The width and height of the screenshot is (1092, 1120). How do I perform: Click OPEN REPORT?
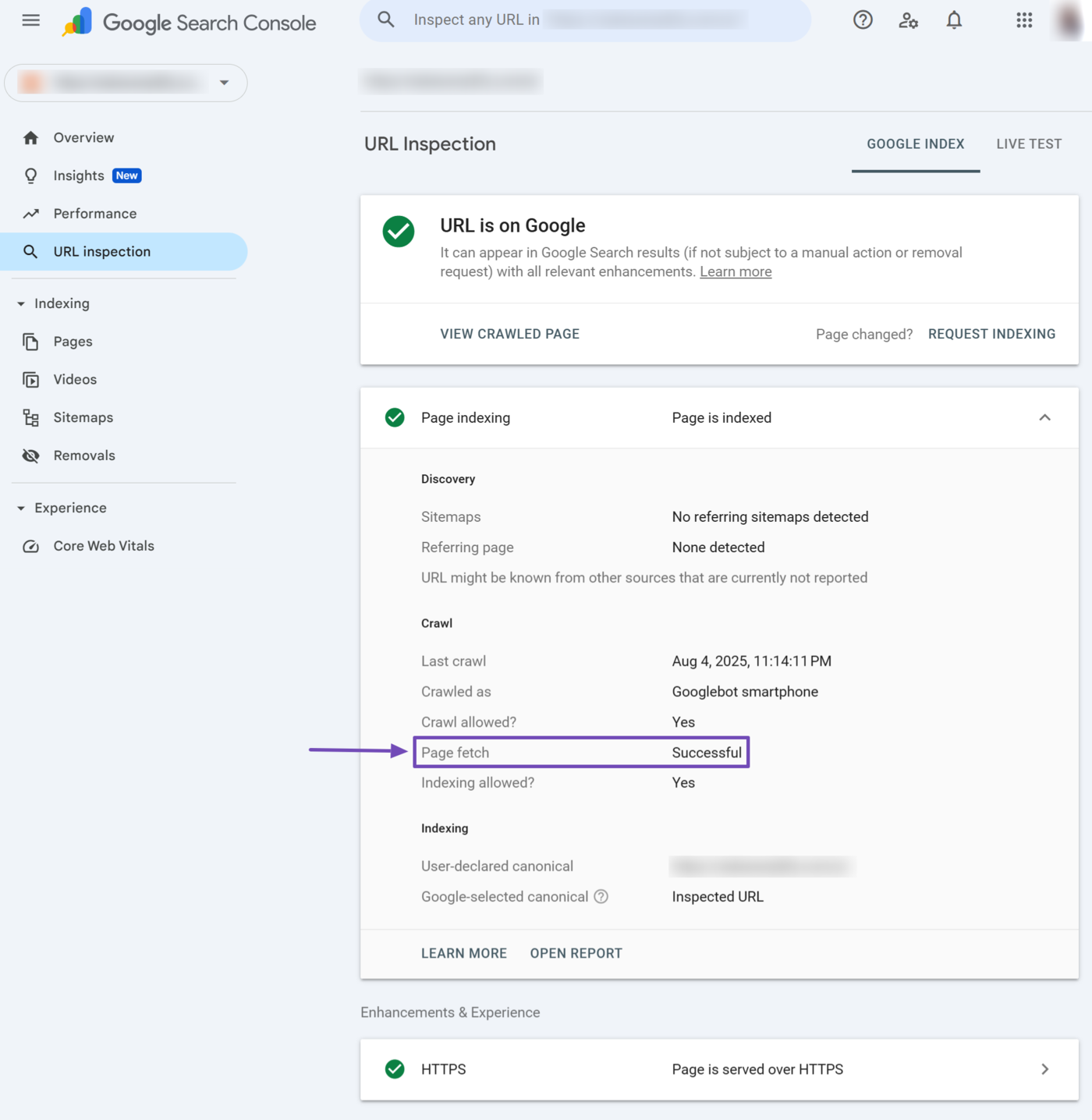pyautogui.click(x=576, y=953)
